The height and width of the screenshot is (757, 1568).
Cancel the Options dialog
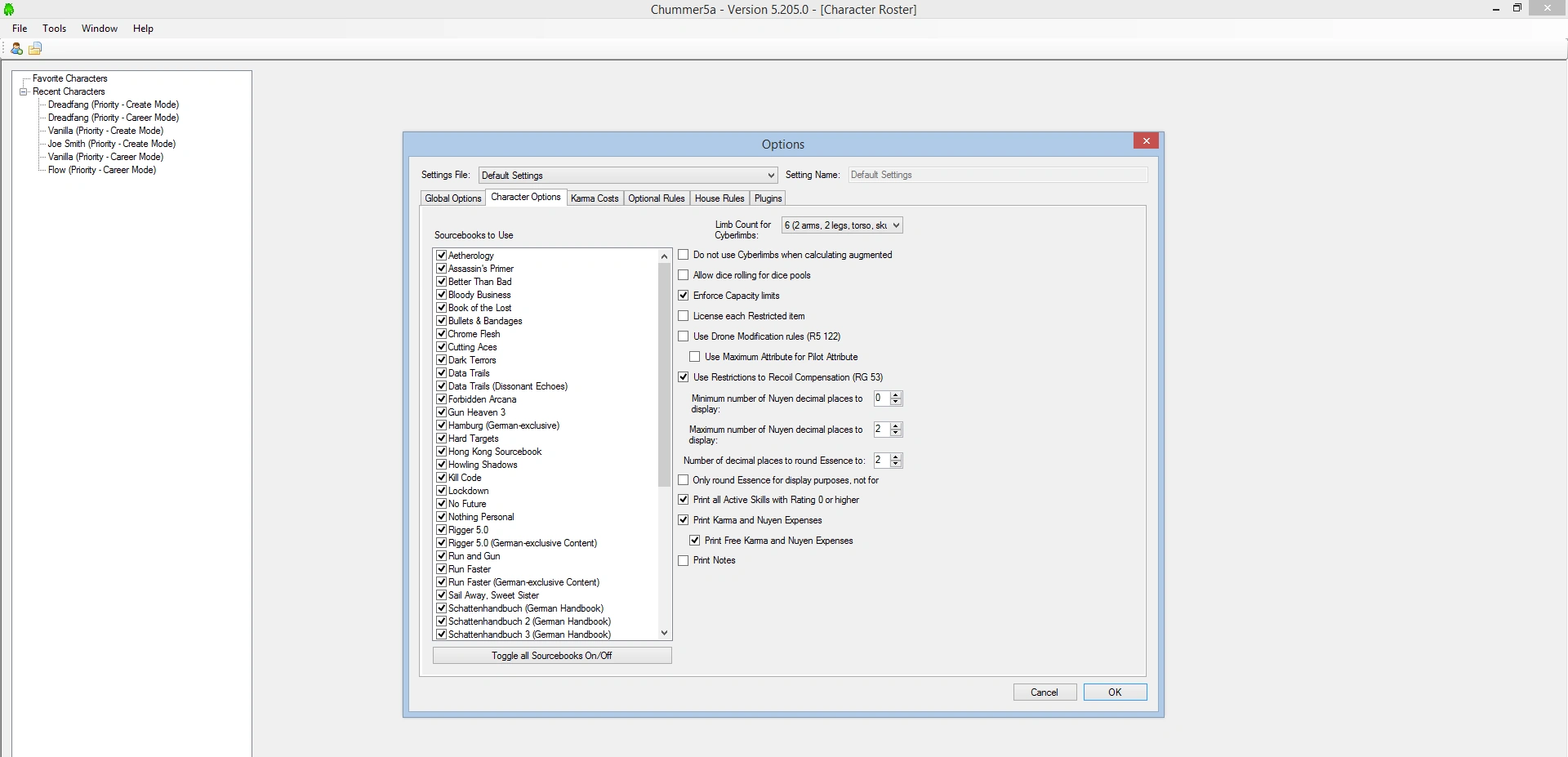tap(1045, 692)
